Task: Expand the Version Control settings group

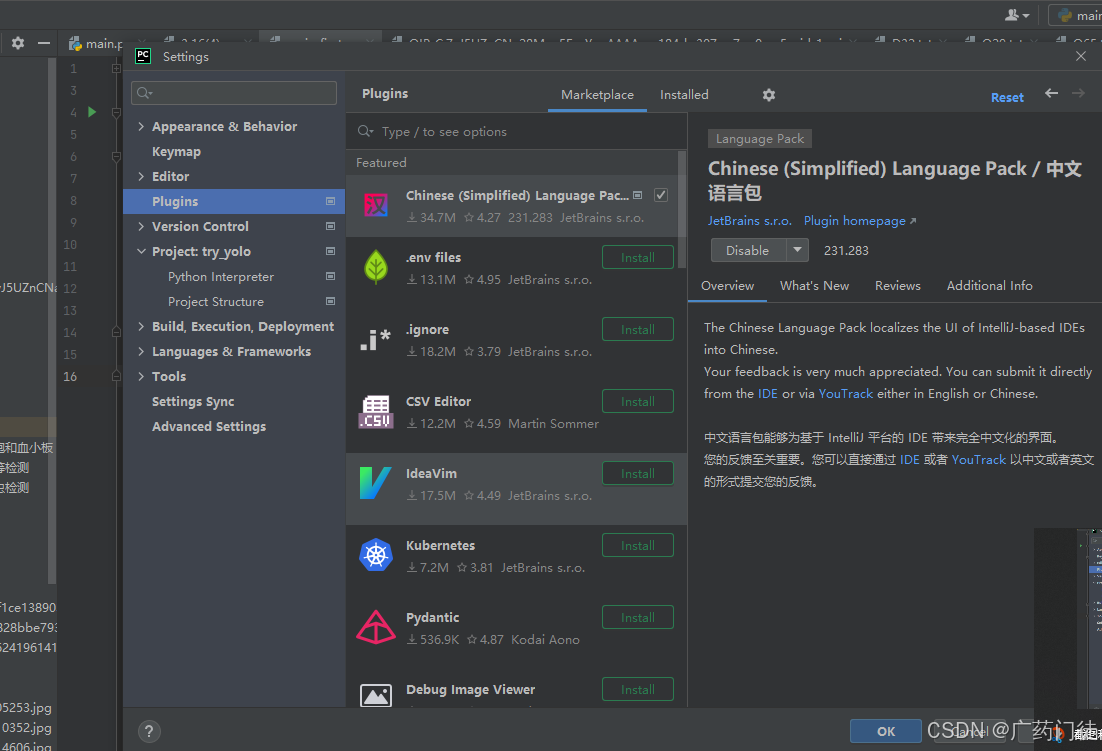Action: tap(141, 226)
